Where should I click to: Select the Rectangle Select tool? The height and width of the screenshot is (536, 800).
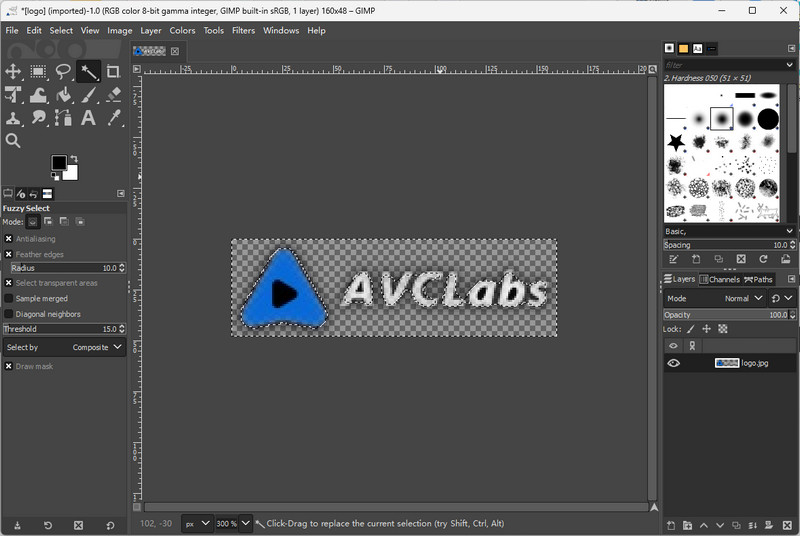pyautogui.click(x=38, y=71)
